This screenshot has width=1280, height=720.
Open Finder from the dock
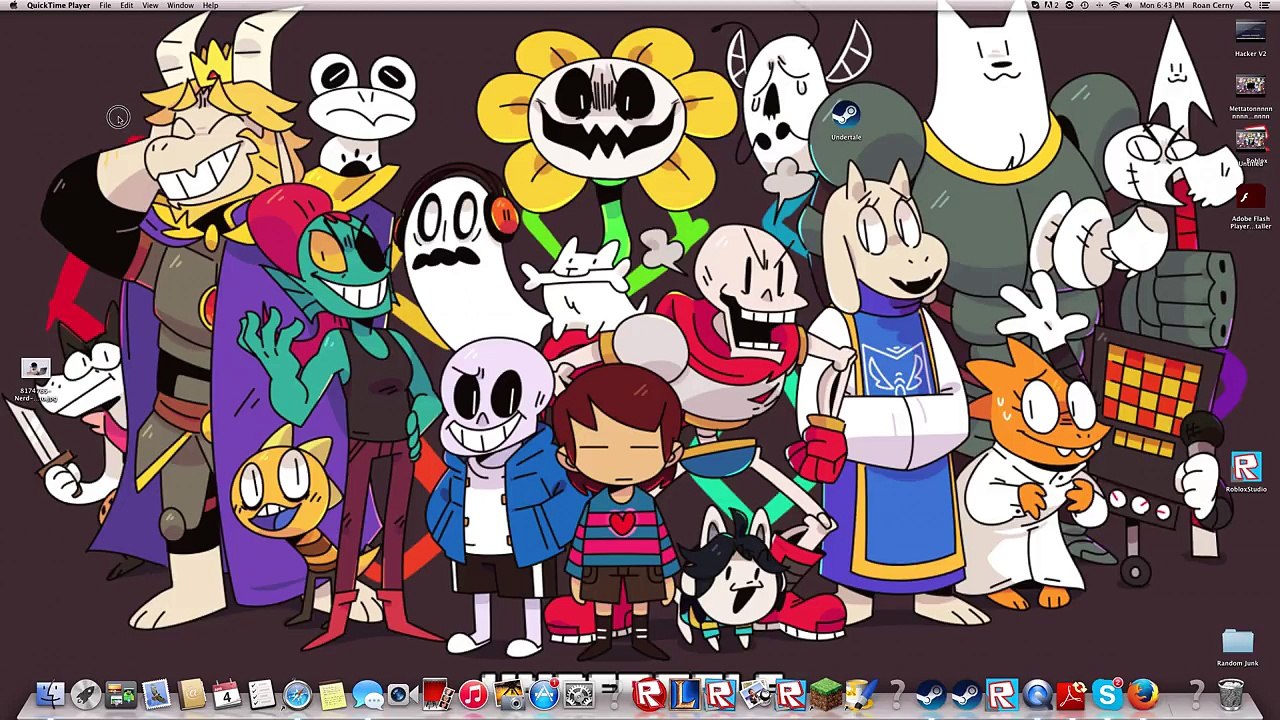tap(50, 695)
